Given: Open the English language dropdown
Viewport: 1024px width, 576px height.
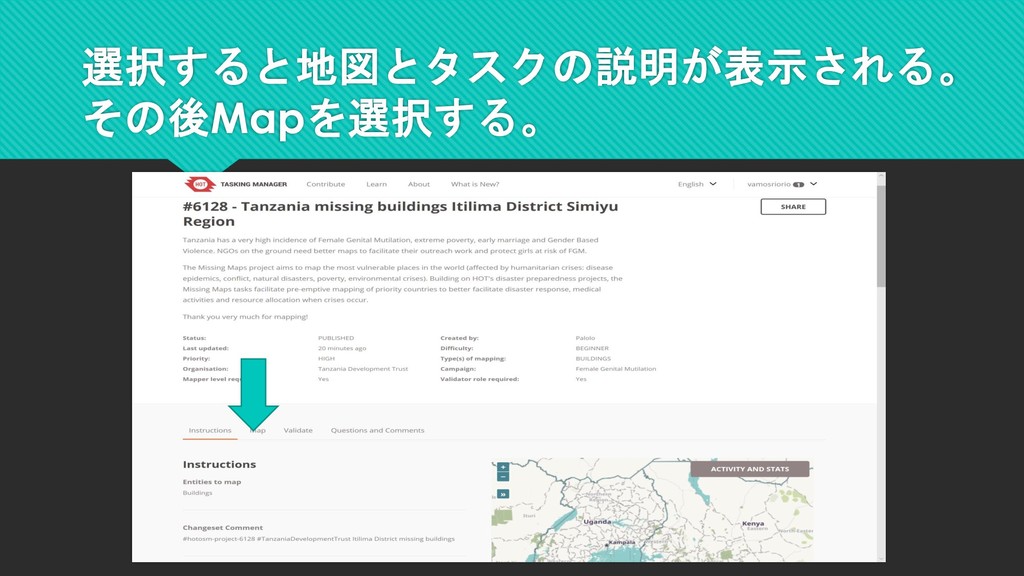Looking at the screenshot, I should click(697, 184).
